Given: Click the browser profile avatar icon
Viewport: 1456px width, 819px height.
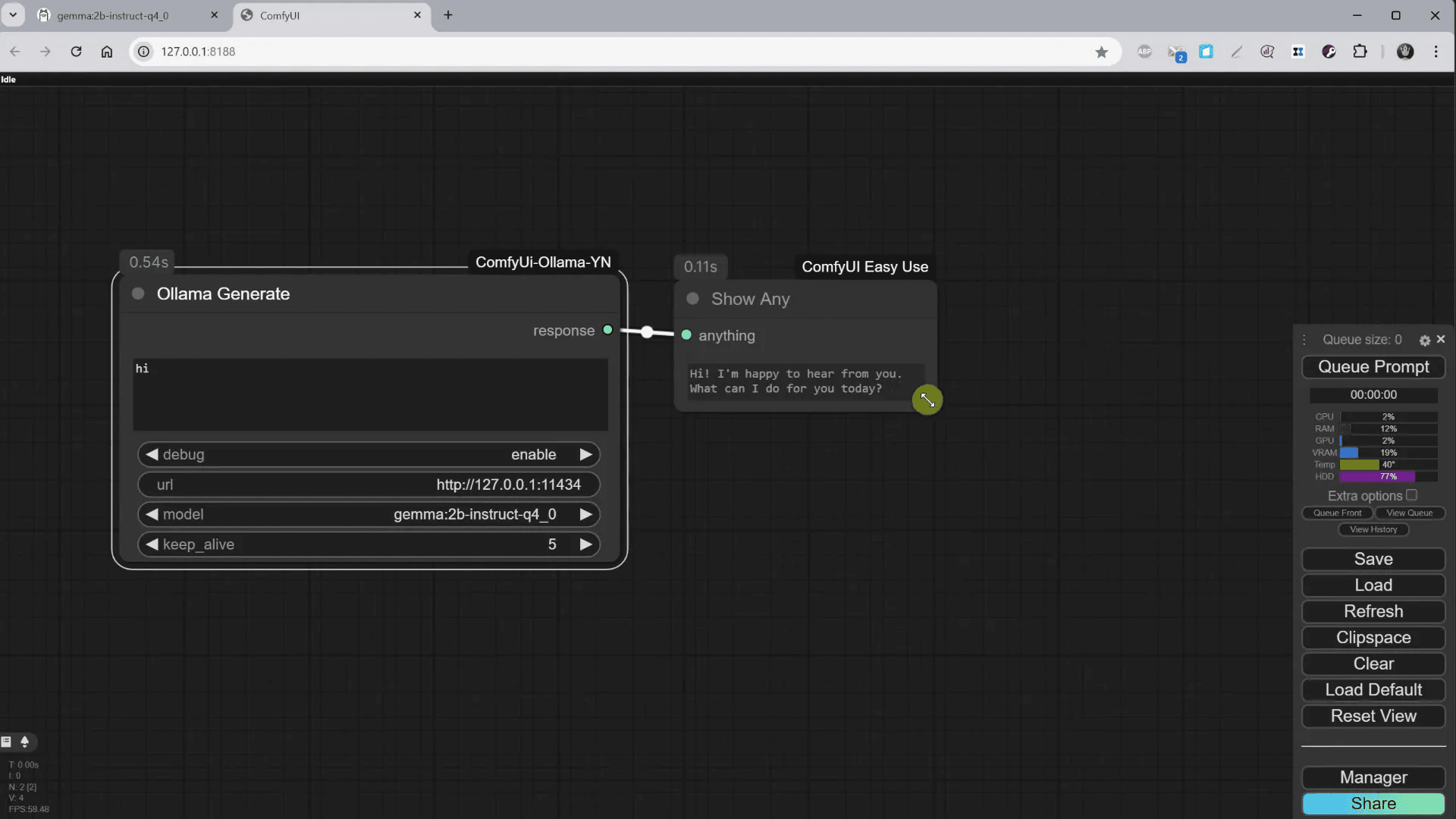Looking at the screenshot, I should click(1405, 52).
